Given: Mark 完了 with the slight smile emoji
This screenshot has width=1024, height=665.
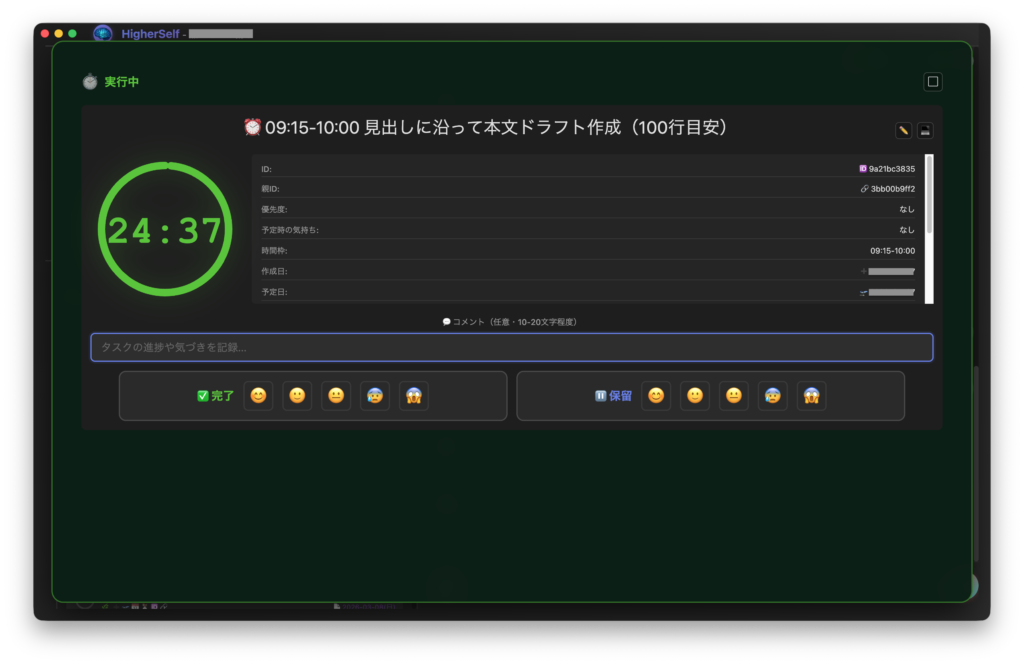Looking at the screenshot, I should (x=297, y=396).
